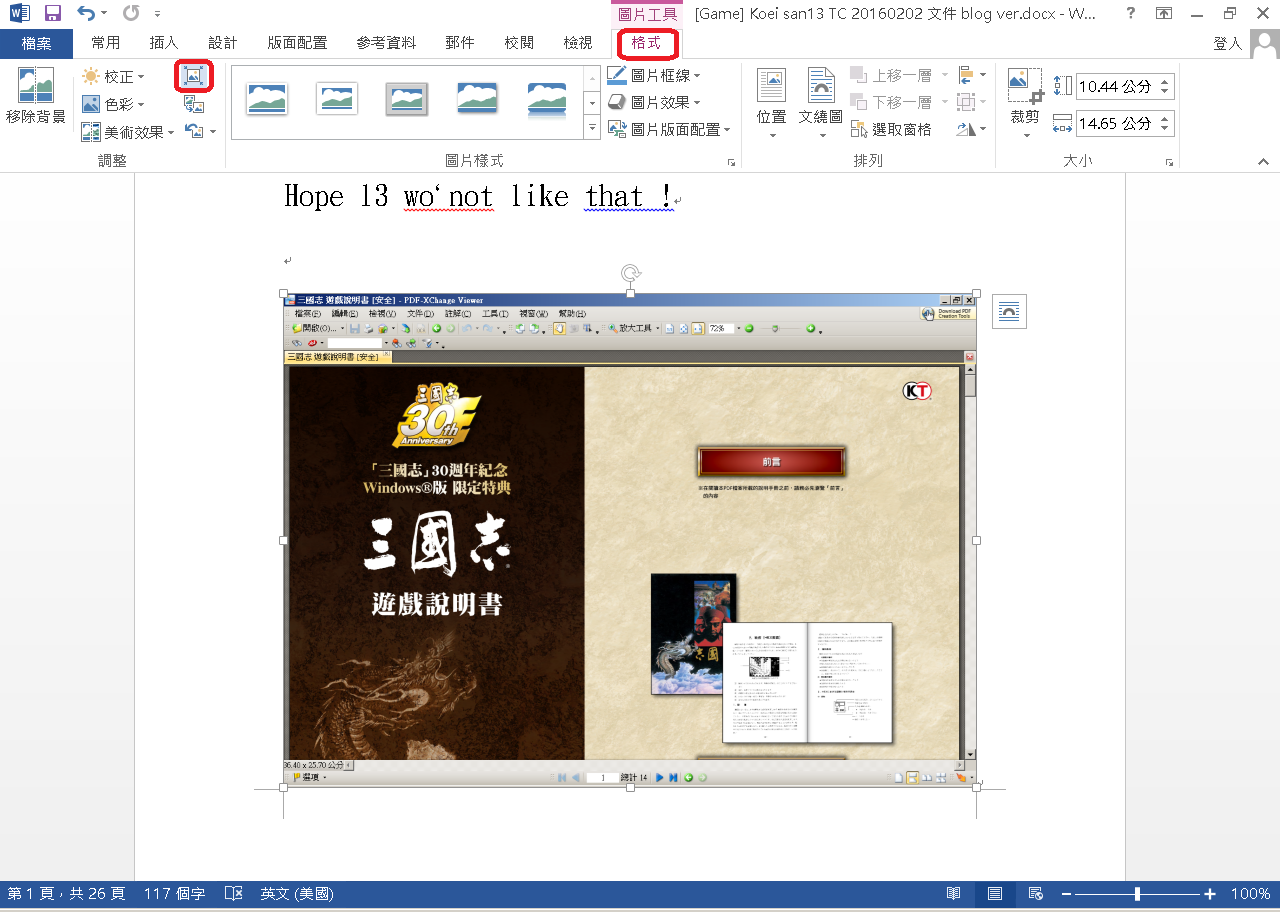Click the zoom in plus button
Viewport: 1280px width, 912px height.
[x=1210, y=893]
